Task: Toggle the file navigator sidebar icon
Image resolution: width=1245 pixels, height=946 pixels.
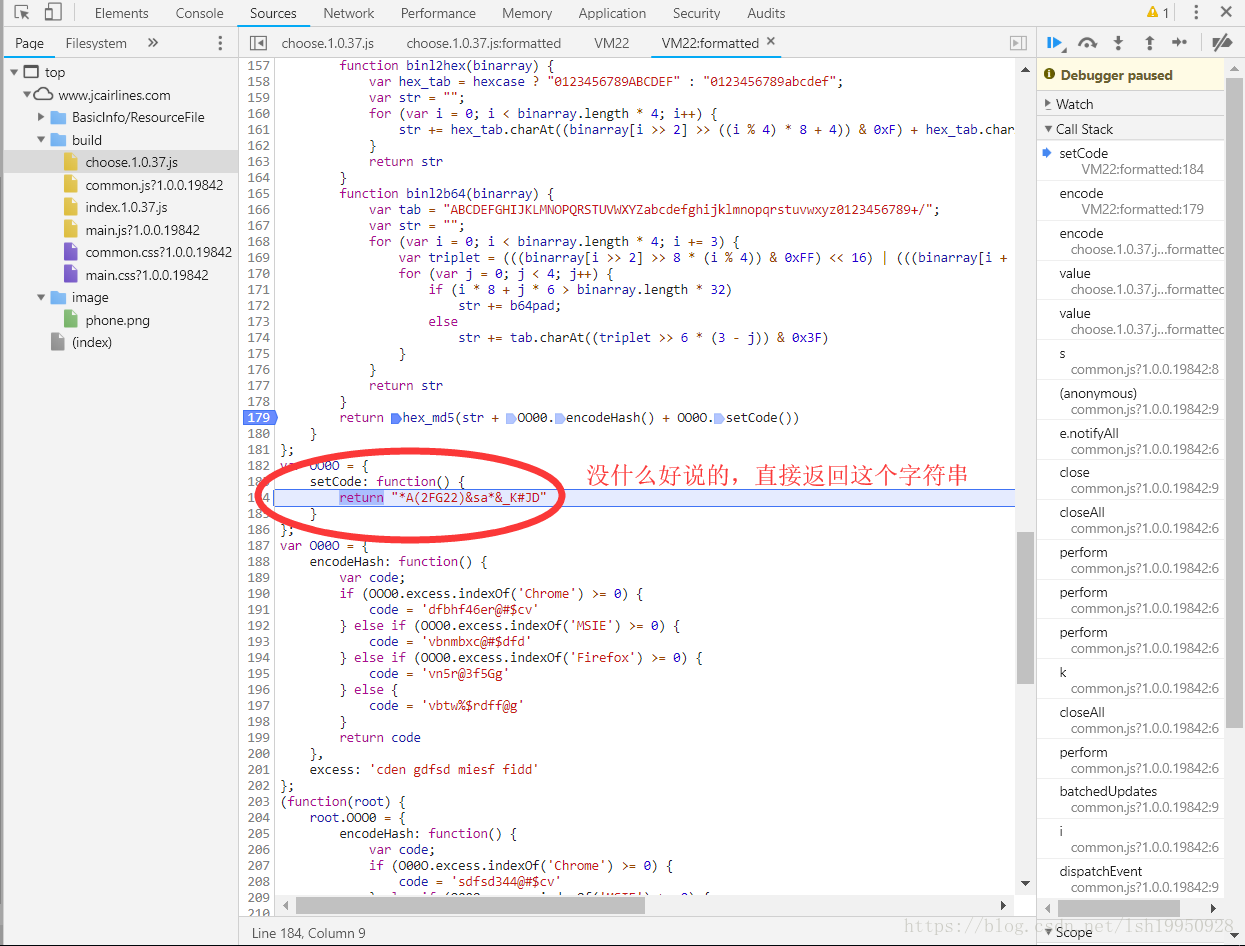Action: click(x=258, y=43)
